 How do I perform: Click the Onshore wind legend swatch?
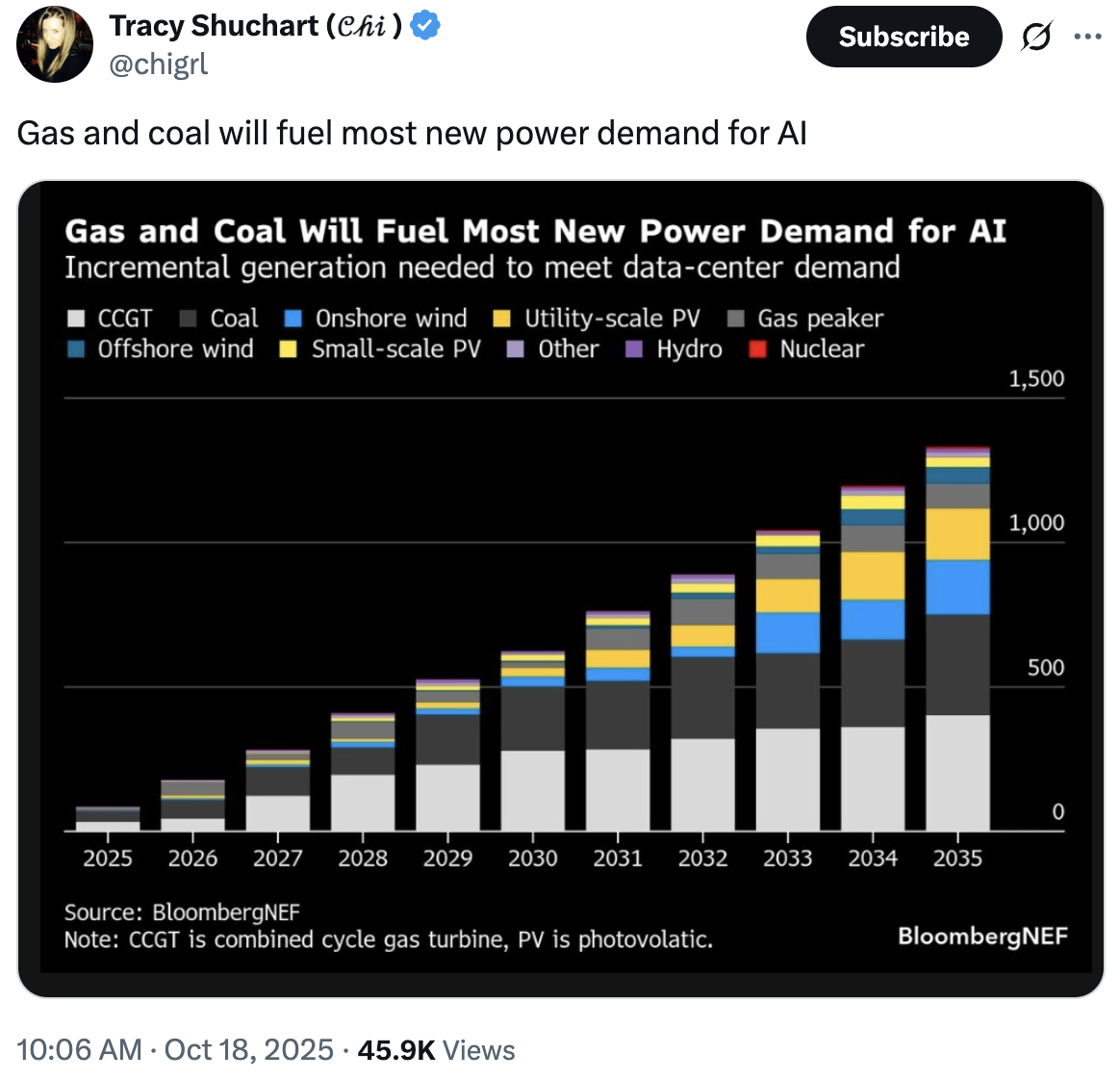(x=293, y=319)
